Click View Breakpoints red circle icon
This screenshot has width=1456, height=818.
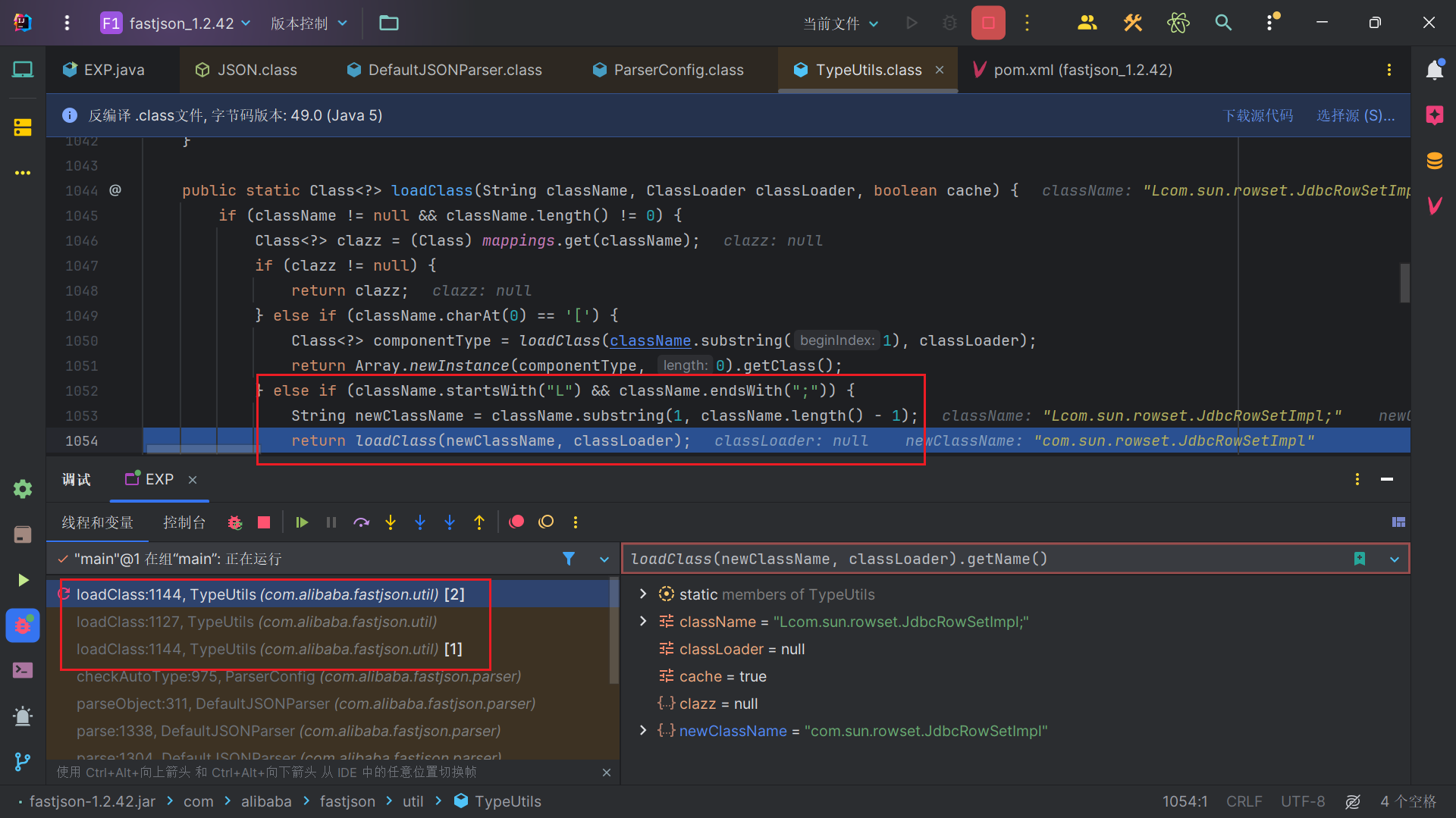pyautogui.click(x=516, y=522)
